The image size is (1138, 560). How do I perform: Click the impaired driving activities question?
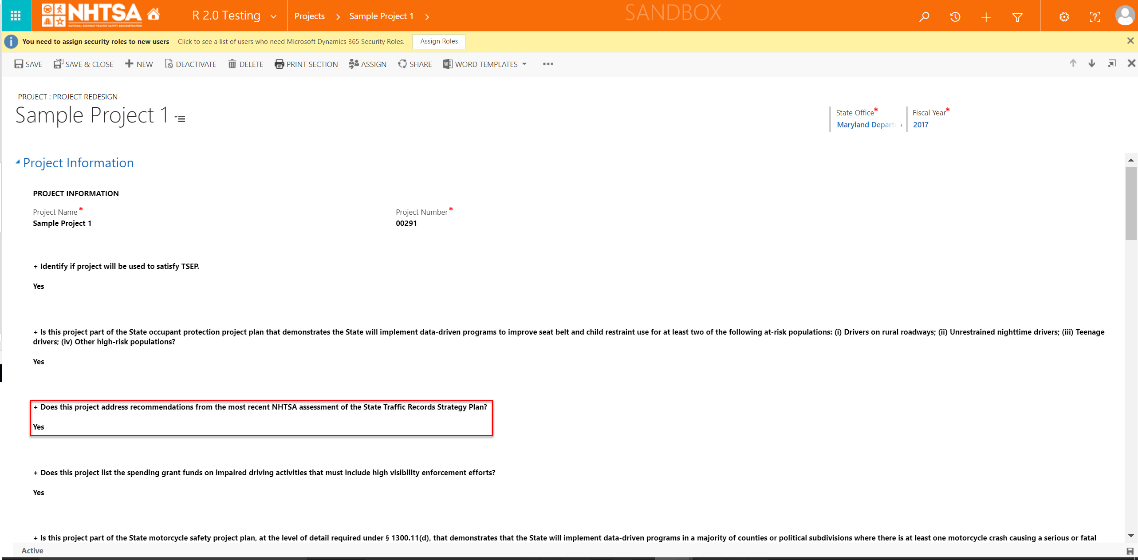click(x=264, y=472)
